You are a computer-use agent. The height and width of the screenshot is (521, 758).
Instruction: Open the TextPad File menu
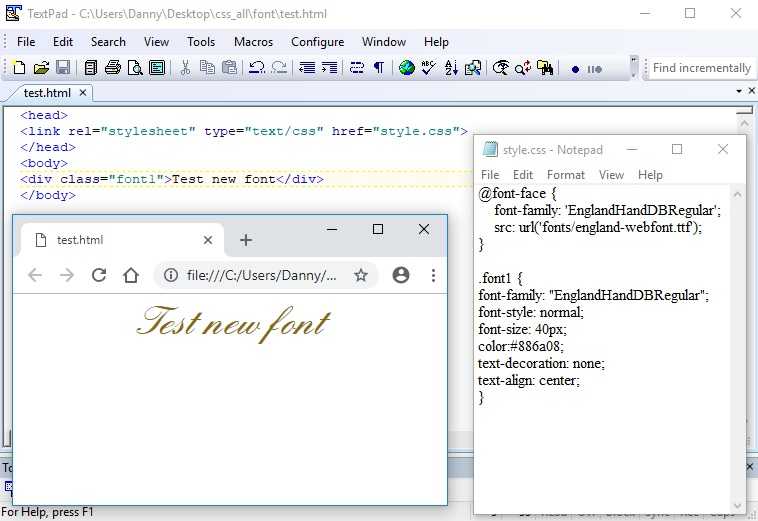tap(26, 42)
